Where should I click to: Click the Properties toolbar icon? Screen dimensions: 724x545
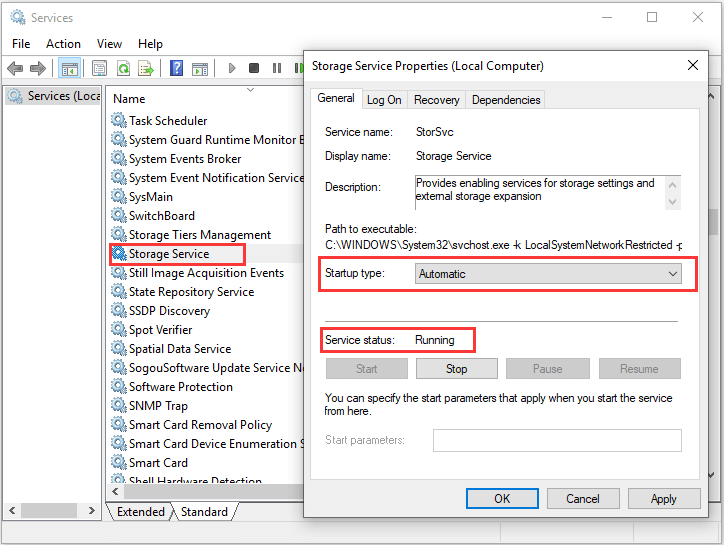click(x=99, y=68)
